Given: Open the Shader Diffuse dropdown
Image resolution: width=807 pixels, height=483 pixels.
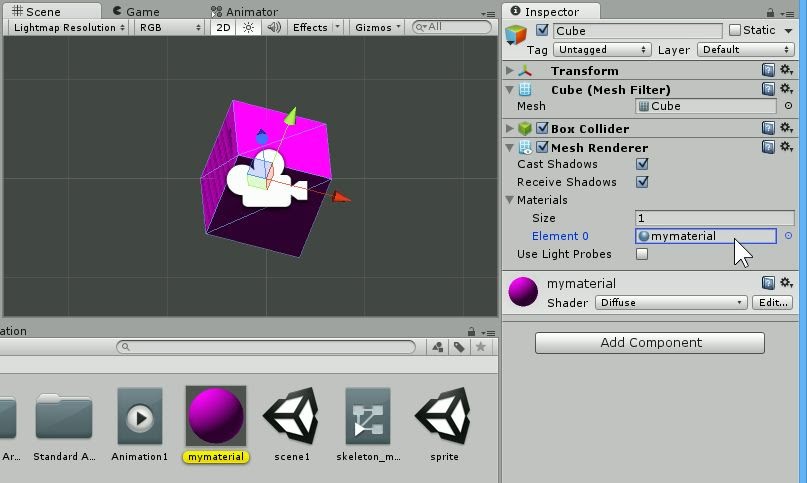Looking at the screenshot, I should pos(671,302).
